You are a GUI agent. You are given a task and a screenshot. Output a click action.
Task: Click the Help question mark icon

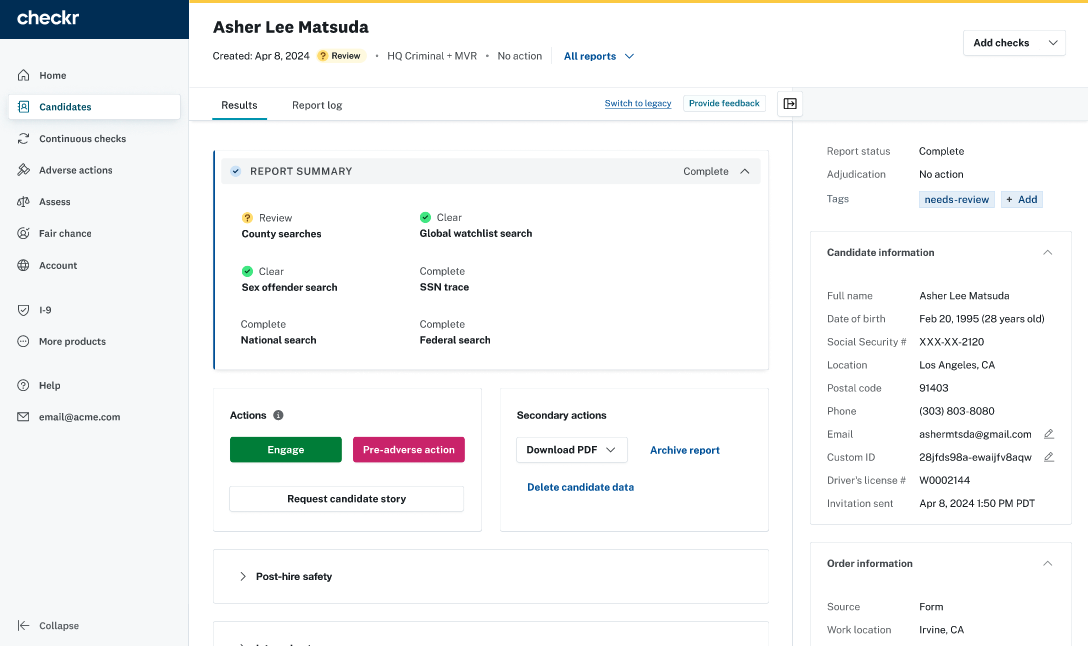pos(24,385)
